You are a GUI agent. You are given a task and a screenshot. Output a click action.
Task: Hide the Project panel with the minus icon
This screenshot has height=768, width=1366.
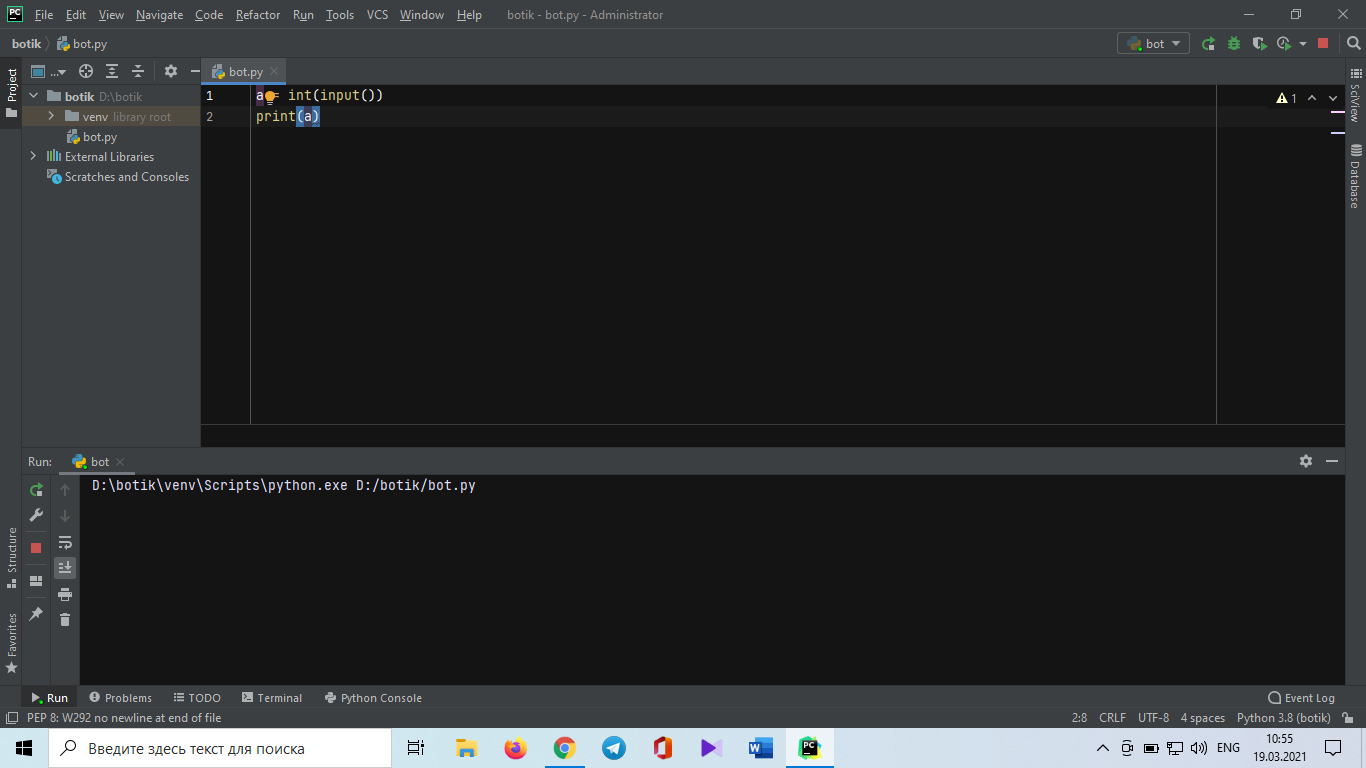coord(195,71)
